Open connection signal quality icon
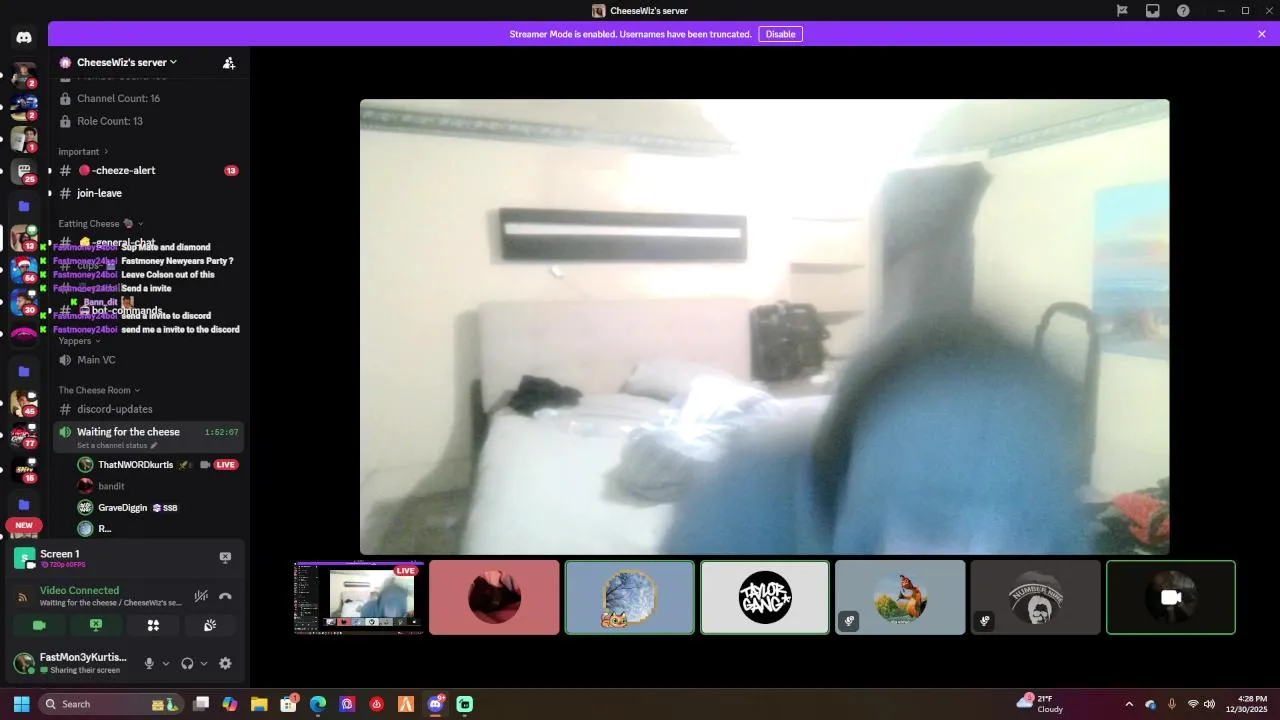The width and height of the screenshot is (1280, 720). coord(23,597)
